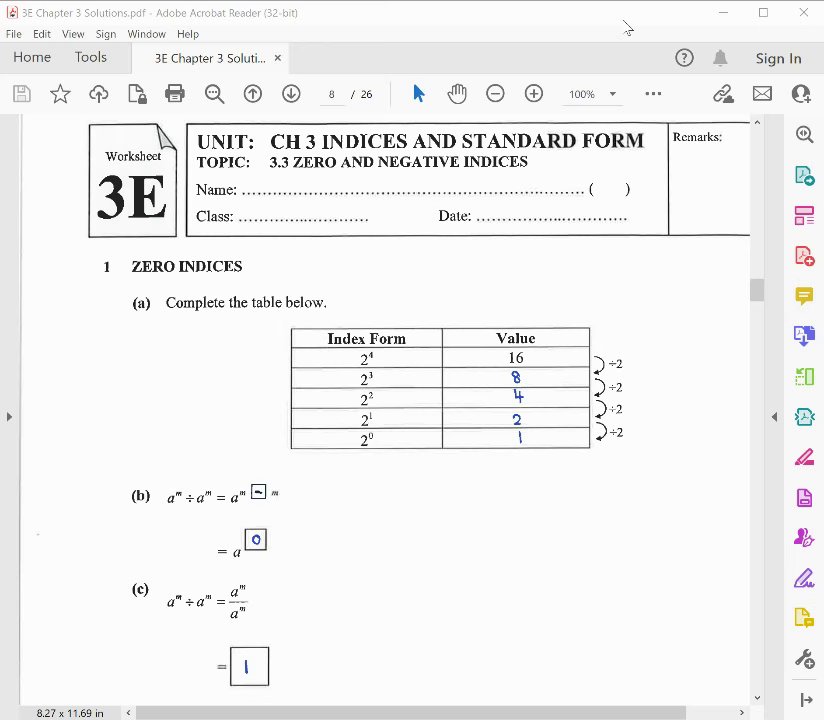Switch to the Tools tab
Viewport: 824px width, 720px height.
coord(90,57)
